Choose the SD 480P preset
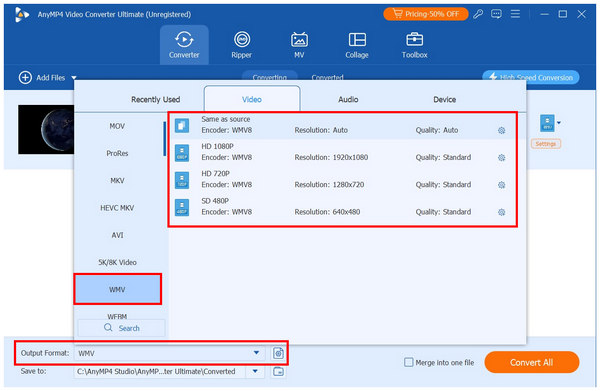This screenshot has width=600, height=391. [x=342, y=207]
